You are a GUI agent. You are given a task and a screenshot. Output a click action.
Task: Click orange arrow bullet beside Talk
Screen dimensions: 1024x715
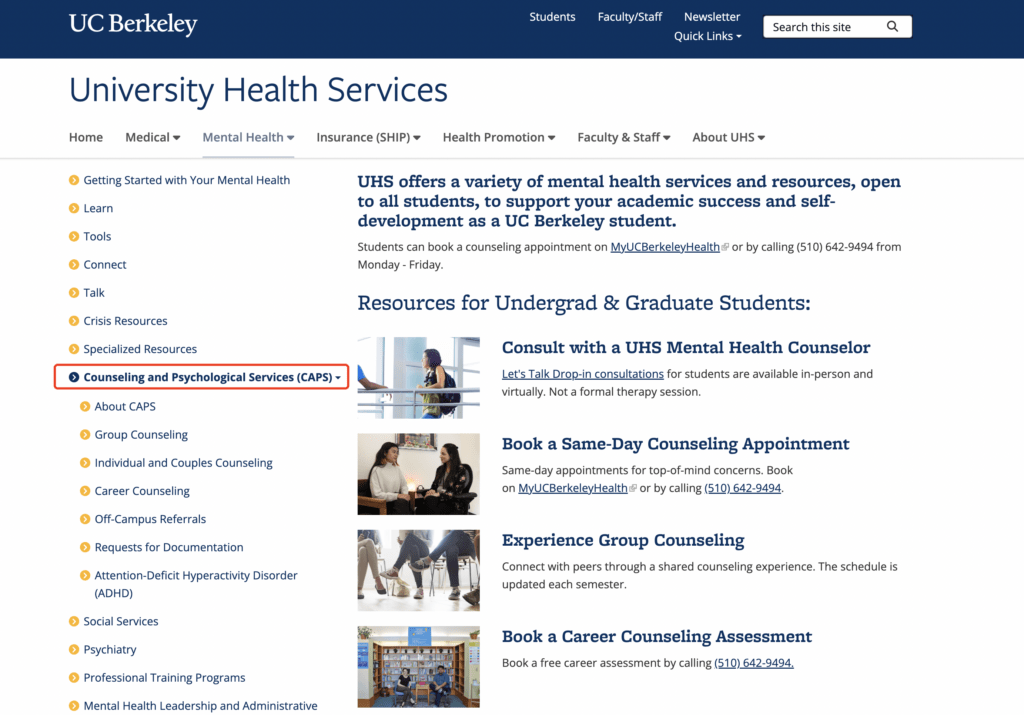coord(74,293)
